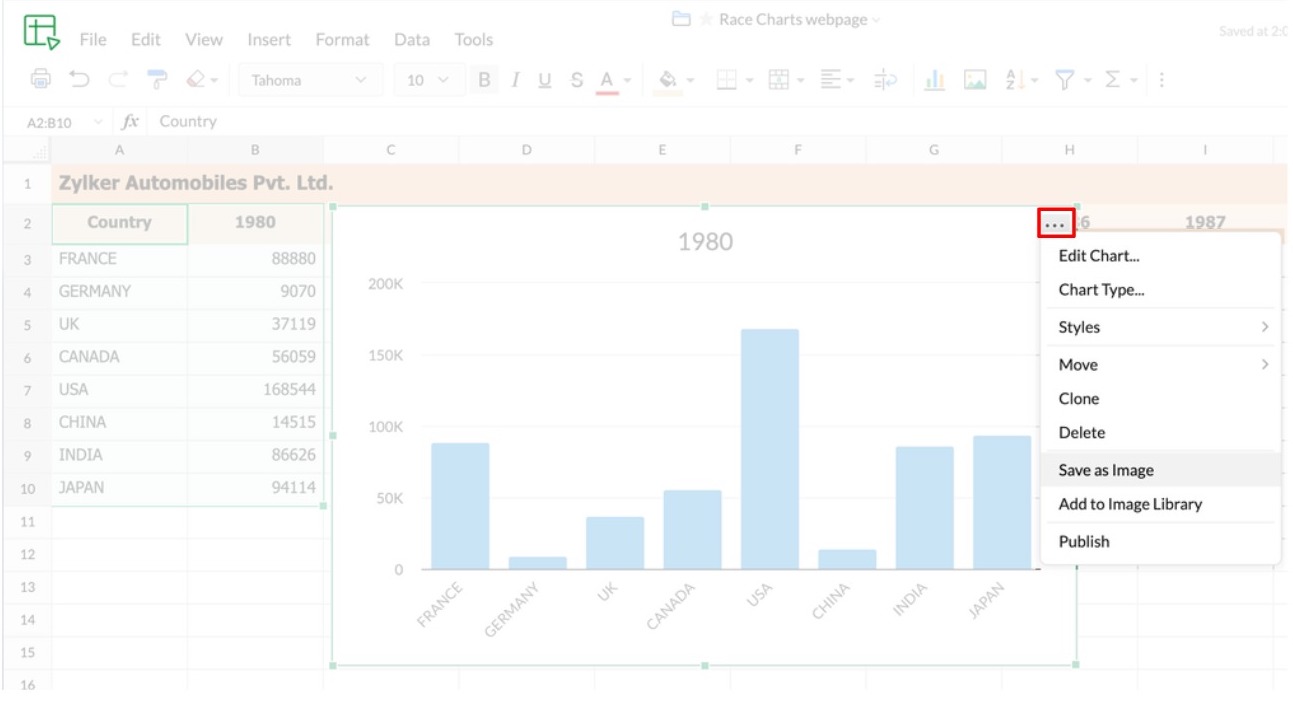Open the Insert menu
Image resolution: width=1293 pixels, height=713 pixels.
(269, 40)
